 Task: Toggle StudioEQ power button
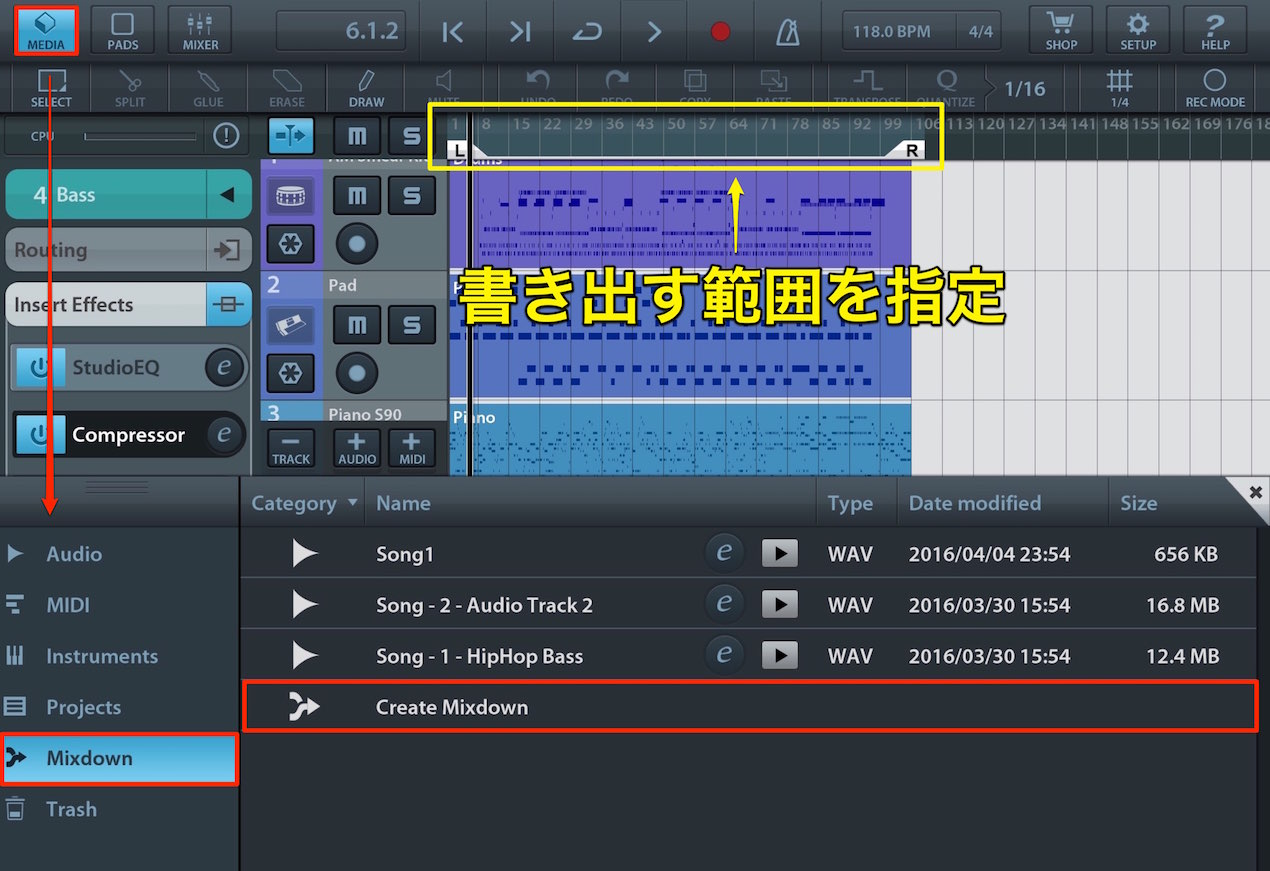pyautogui.click(x=40, y=367)
